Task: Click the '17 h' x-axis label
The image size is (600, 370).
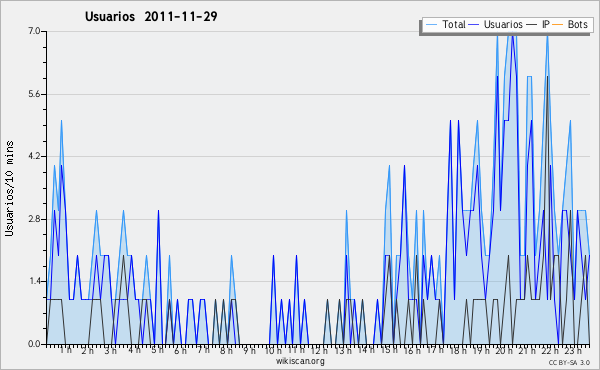Action: (435, 350)
